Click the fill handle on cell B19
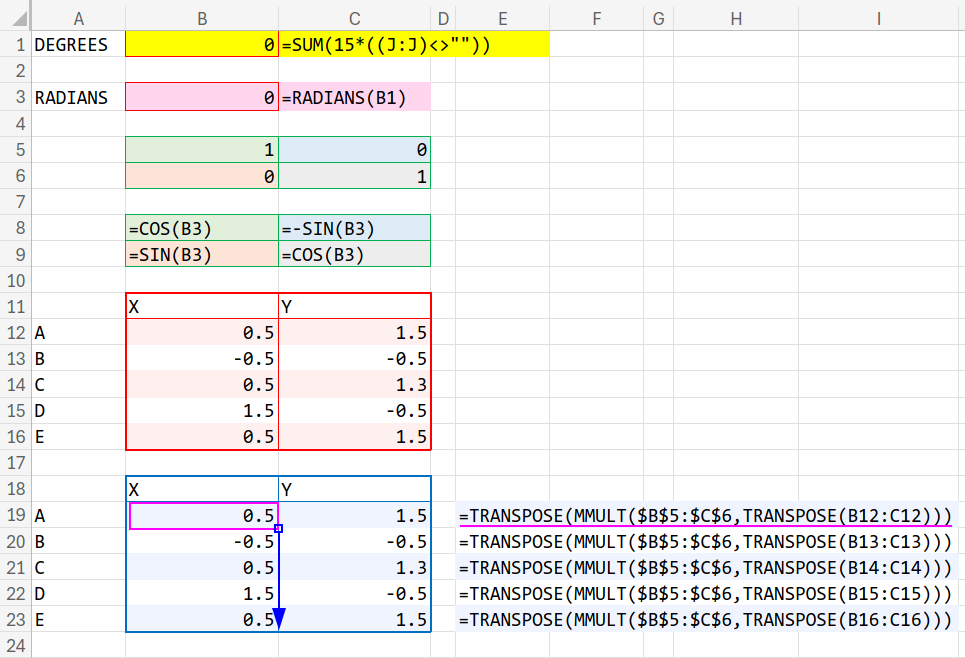 pos(279,528)
